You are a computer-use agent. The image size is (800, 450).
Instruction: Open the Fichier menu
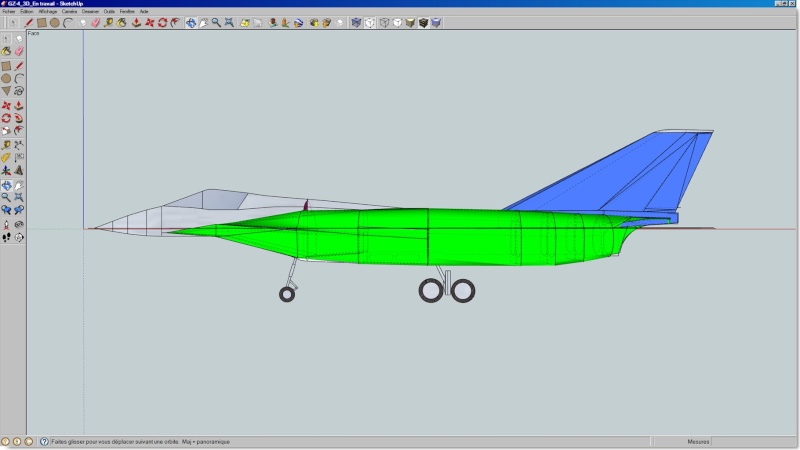(x=9, y=11)
